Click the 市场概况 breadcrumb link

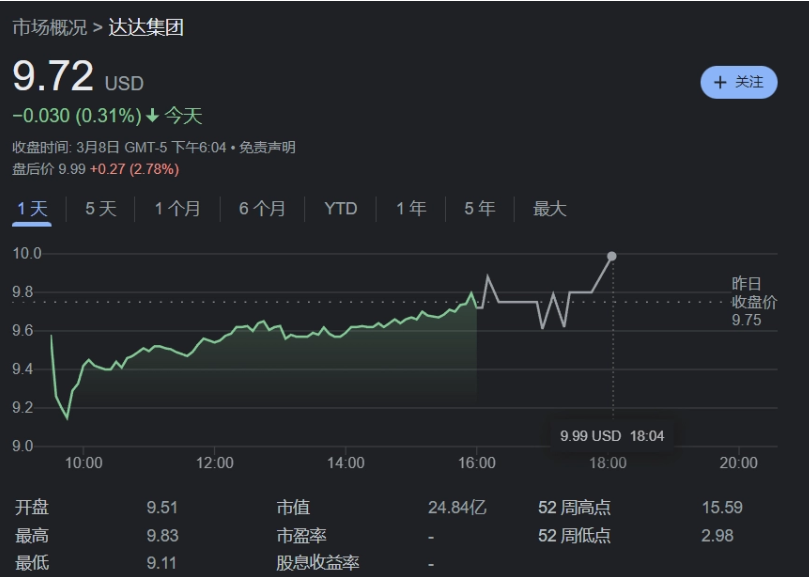pyautogui.click(x=50, y=27)
